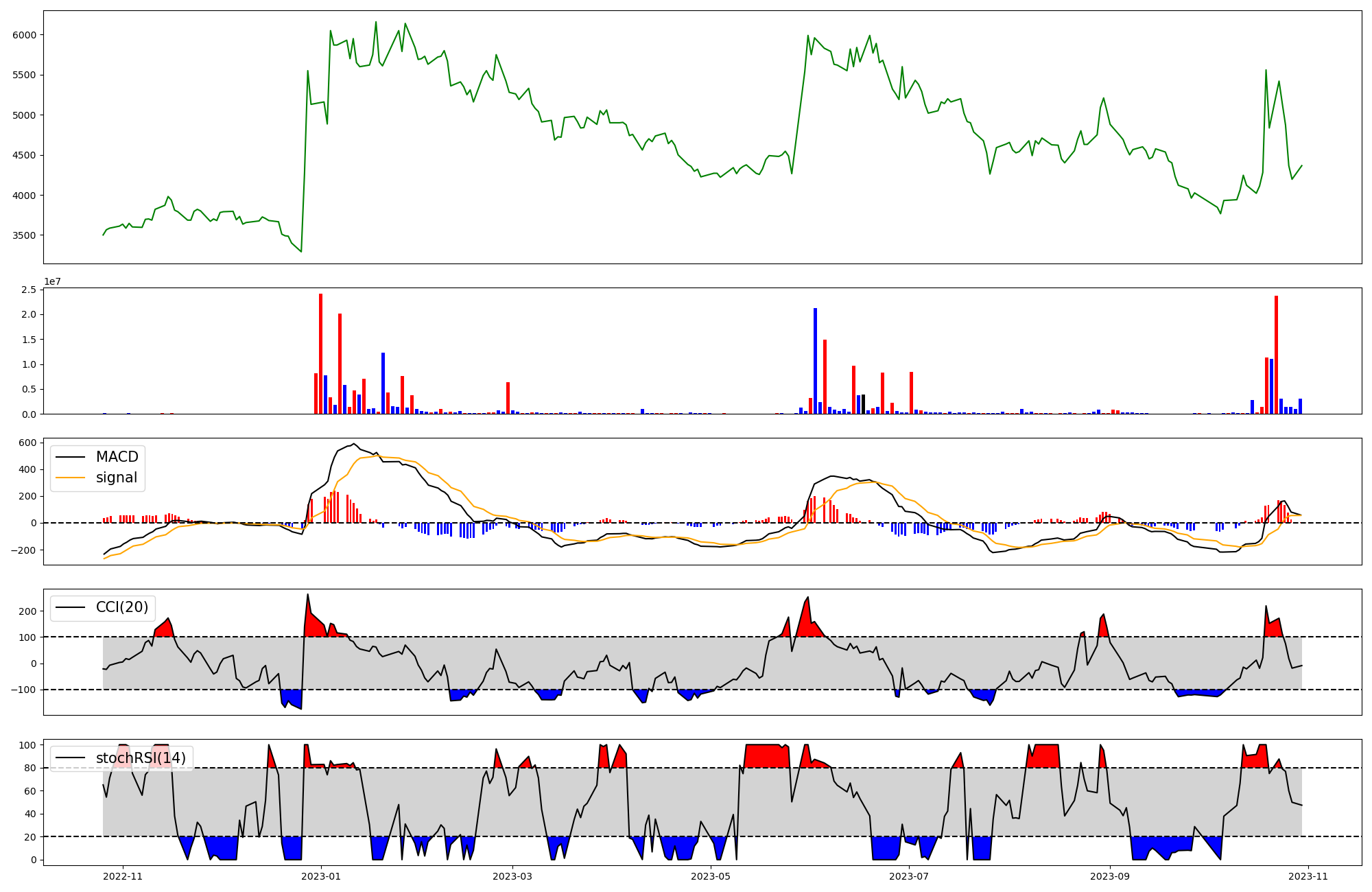
Task: Click the 2023-07 x-axis date tick
Action: click(909, 876)
